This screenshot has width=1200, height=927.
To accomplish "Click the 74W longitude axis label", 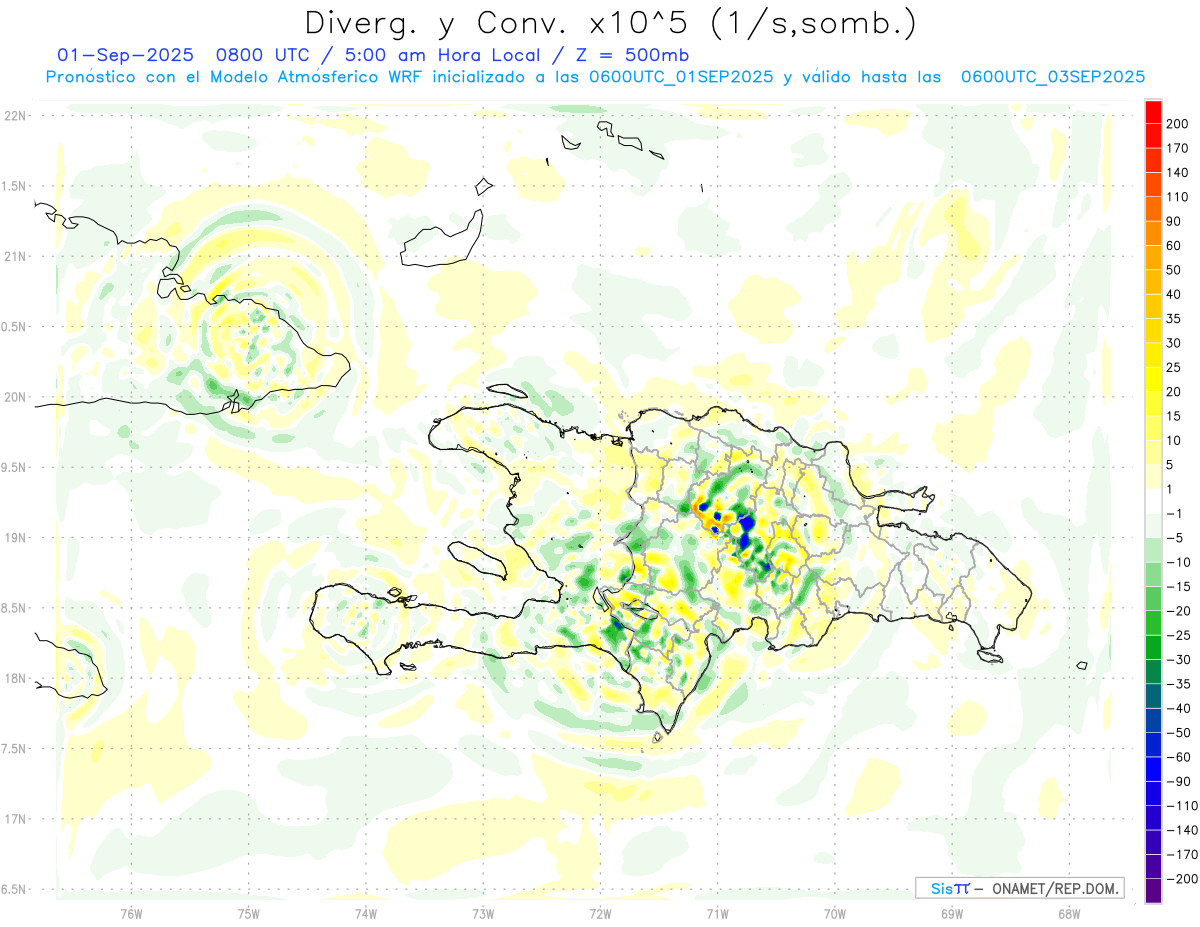I will (366, 913).
